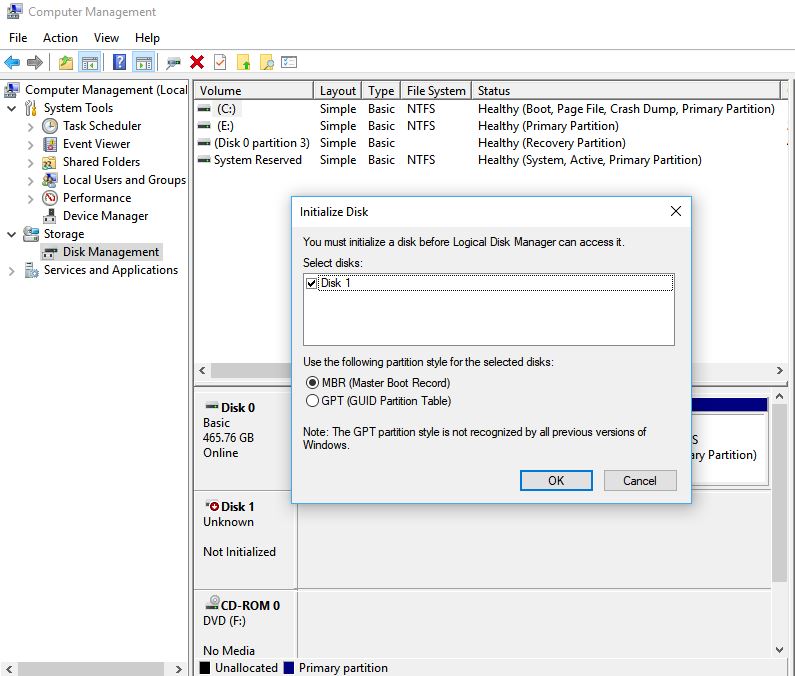This screenshot has height=676, width=795.
Task: Click the folder with green arrow icon
Action: pyautogui.click(x=244, y=62)
